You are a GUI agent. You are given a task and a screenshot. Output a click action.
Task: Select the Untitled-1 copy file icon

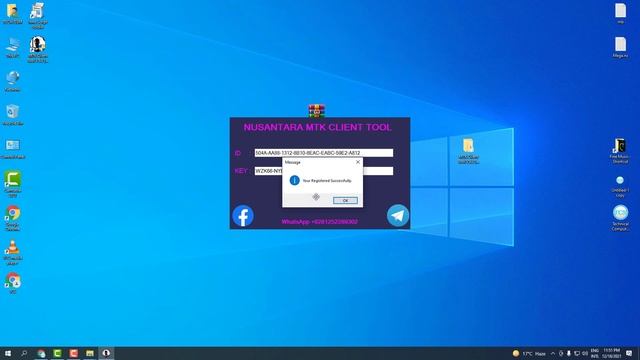[620, 186]
